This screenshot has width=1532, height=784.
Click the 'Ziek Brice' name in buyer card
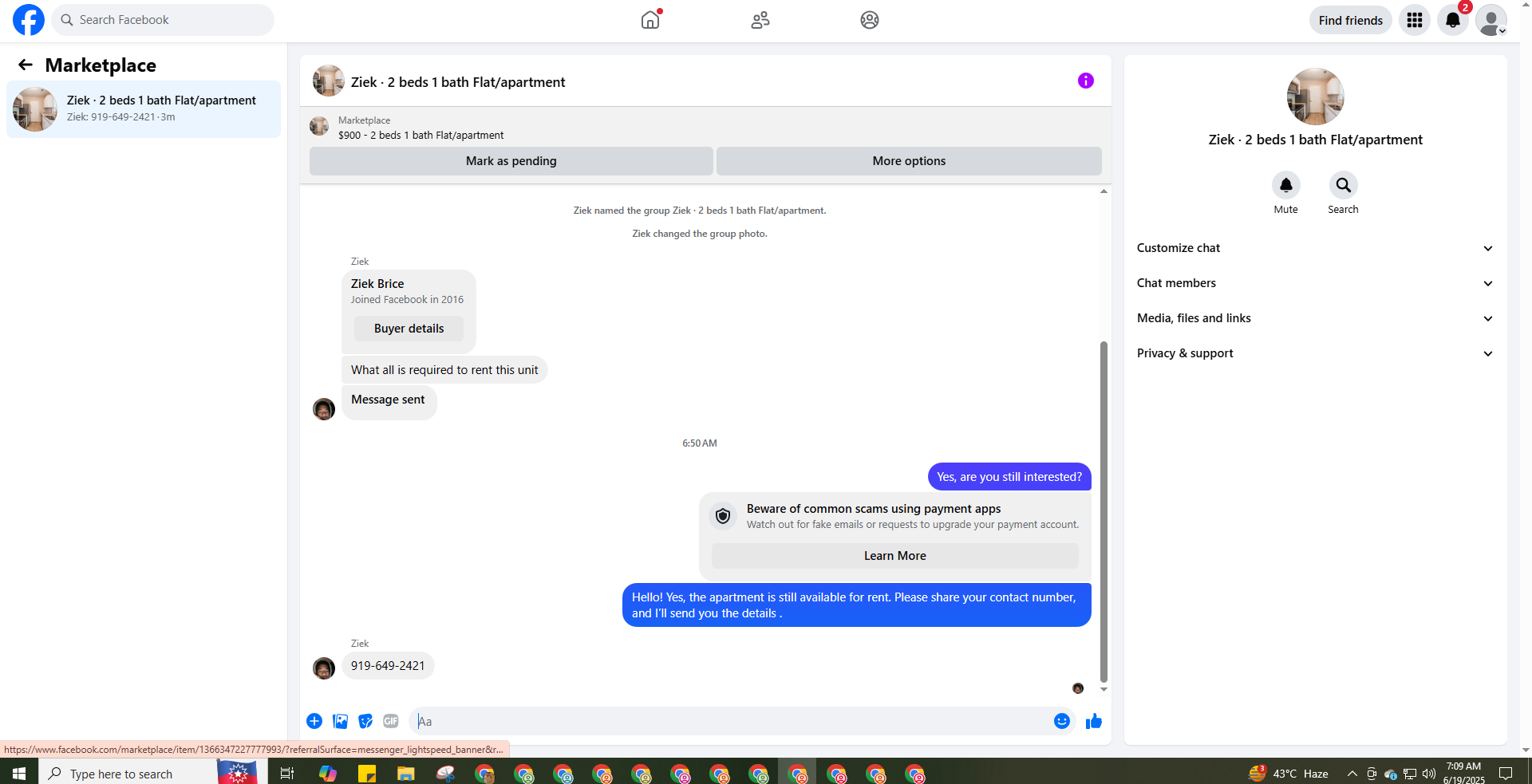pos(377,284)
